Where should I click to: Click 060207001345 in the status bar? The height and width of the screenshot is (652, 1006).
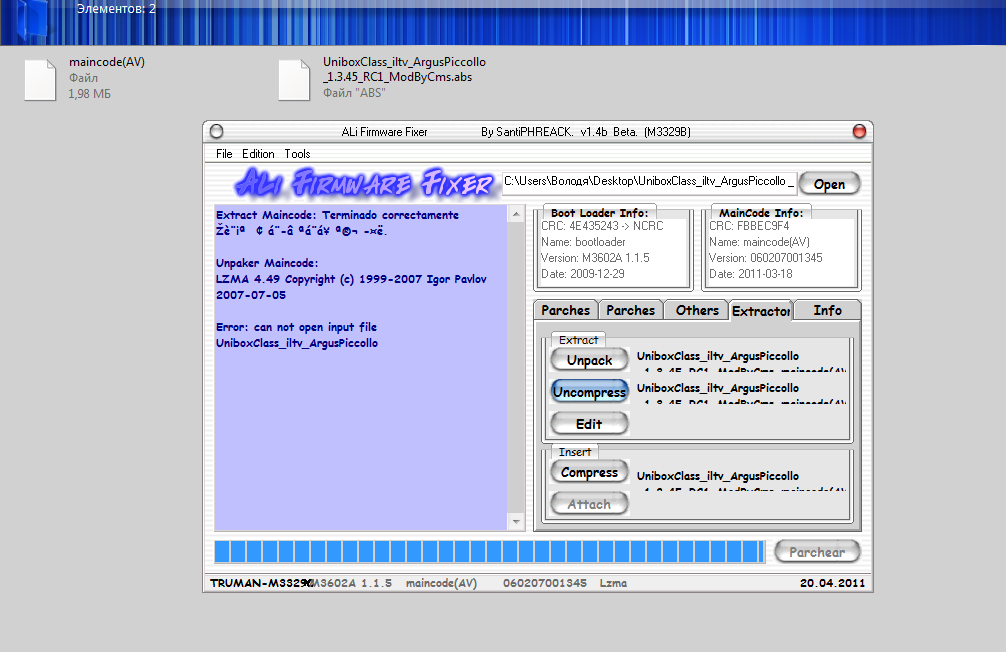coord(545,583)
